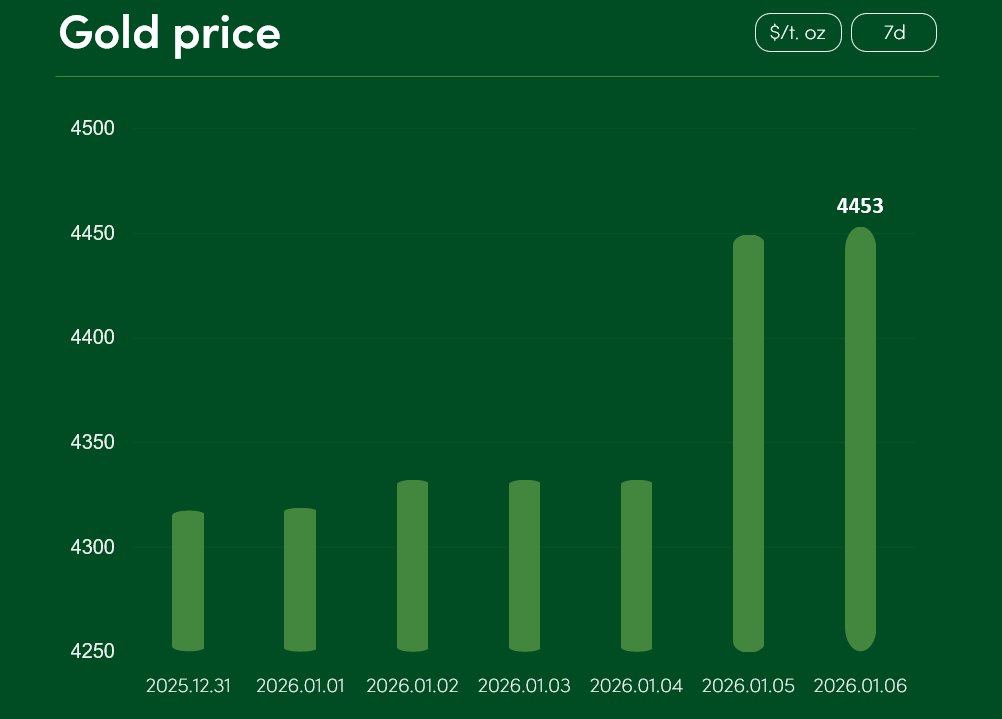Screen dimensions: 1002x719
Task: Click the 4500 y-axis label
Action: (93, 128)
